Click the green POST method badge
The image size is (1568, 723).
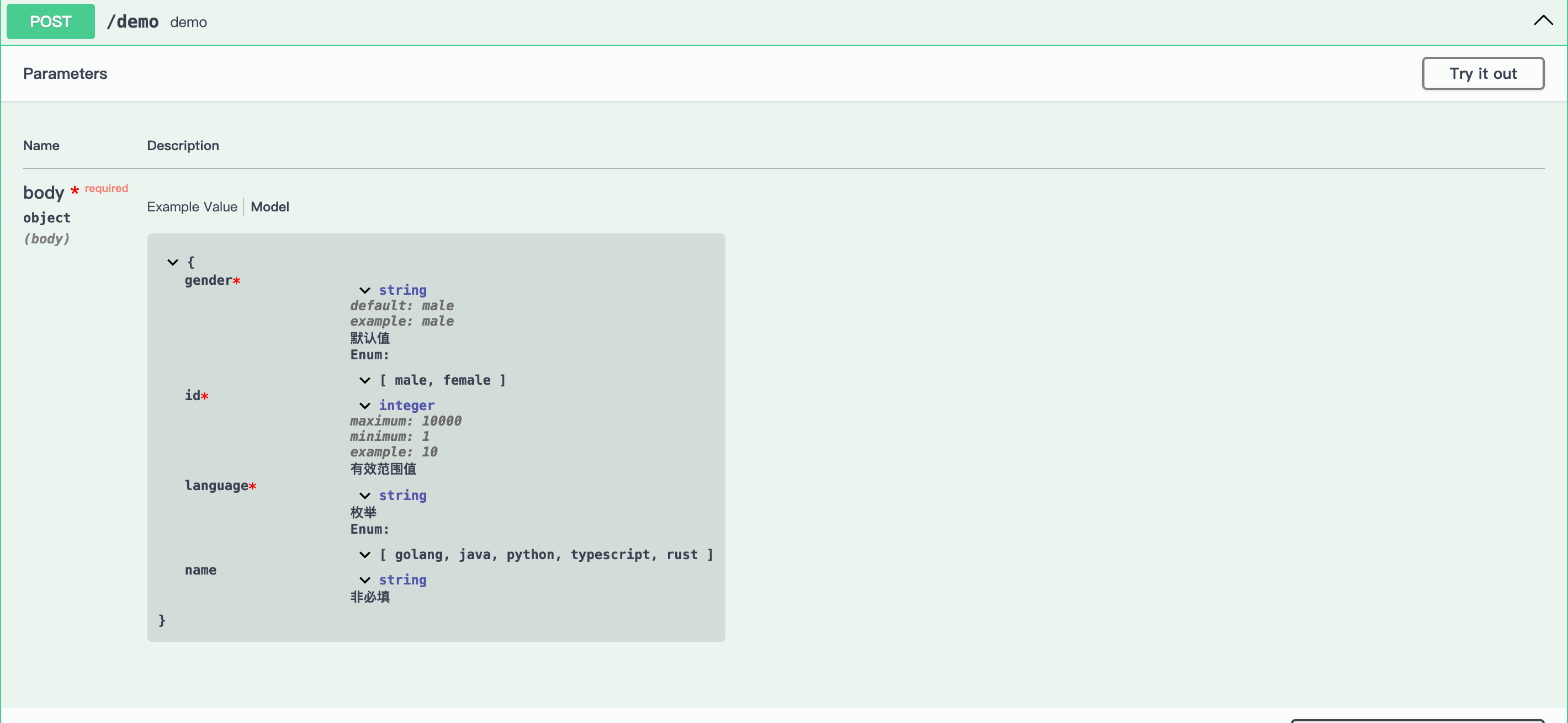(x=51, y=22)
